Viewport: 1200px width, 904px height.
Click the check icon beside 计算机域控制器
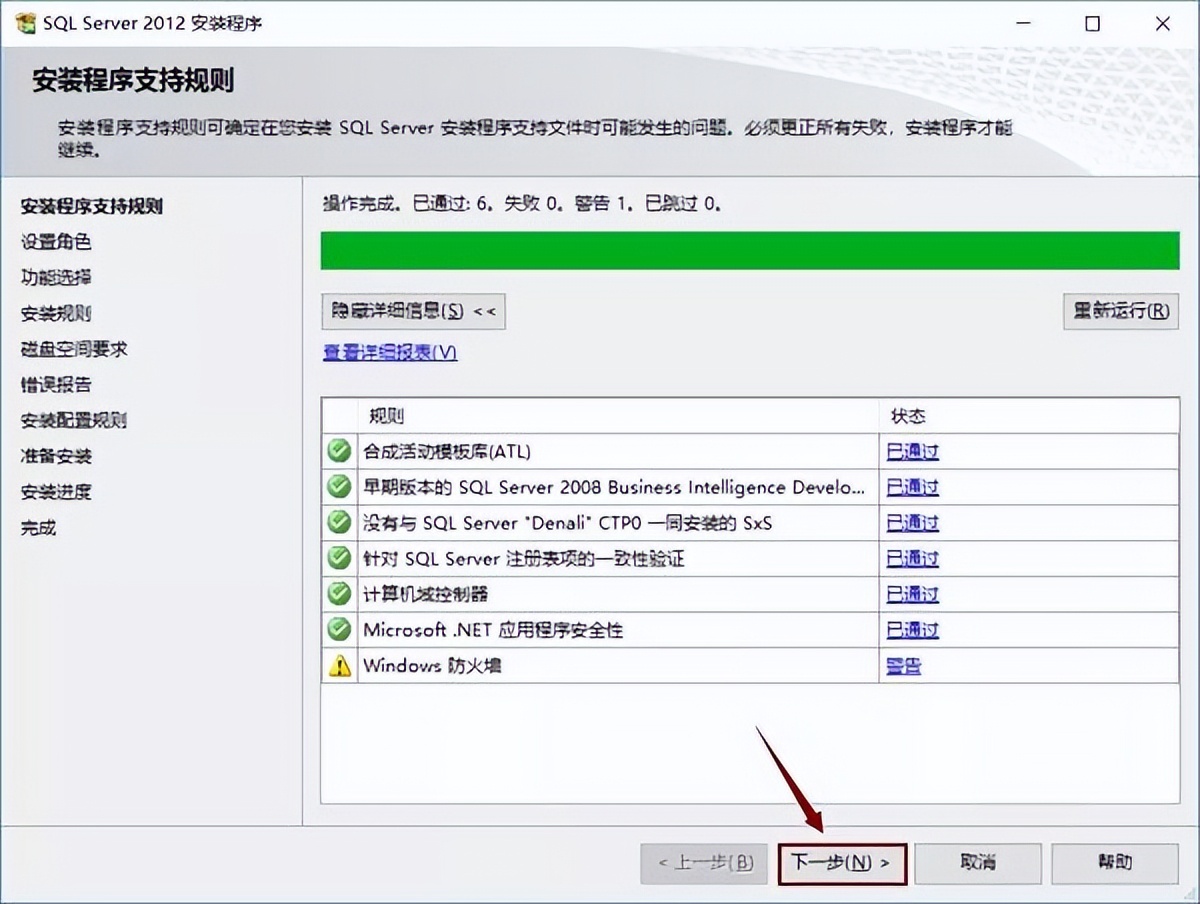click(x=338, y=594)
